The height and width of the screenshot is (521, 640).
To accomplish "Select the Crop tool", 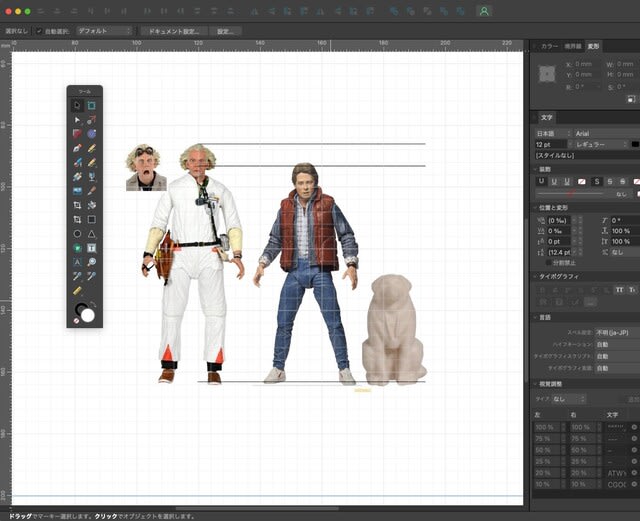I will pos(77,205).
